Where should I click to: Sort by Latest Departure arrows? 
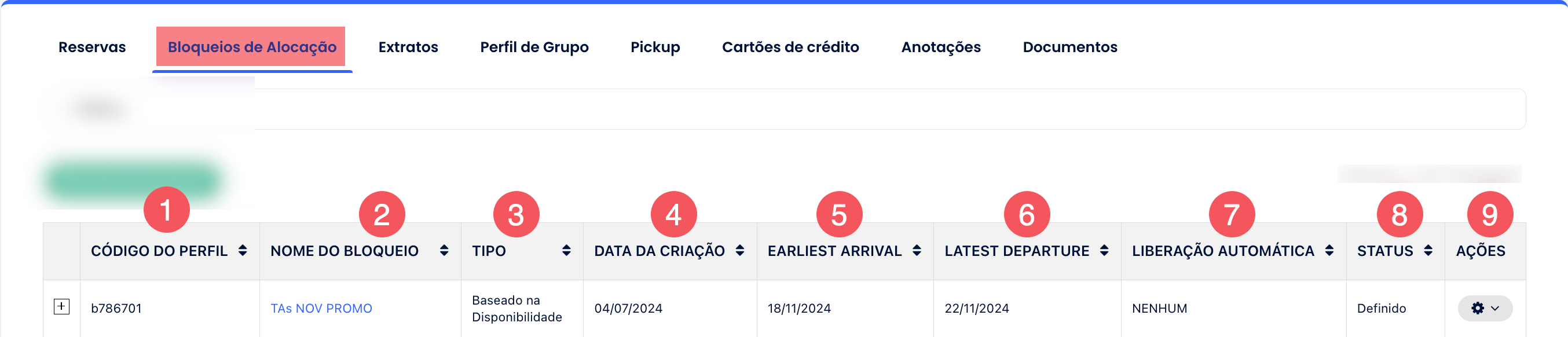1104,251
